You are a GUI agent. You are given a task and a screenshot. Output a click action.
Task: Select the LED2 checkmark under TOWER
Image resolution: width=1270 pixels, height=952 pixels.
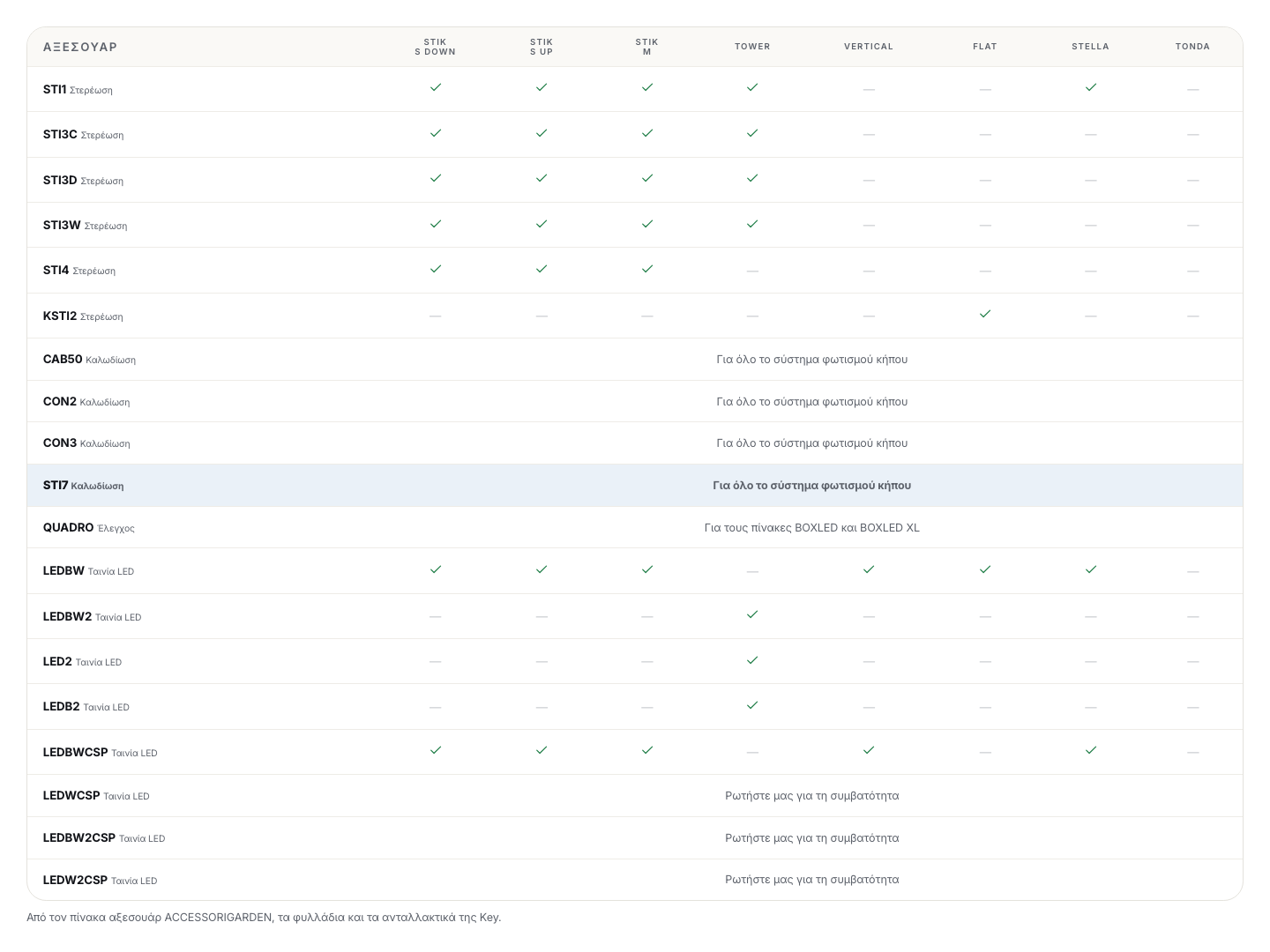click(x=752, y=660)
